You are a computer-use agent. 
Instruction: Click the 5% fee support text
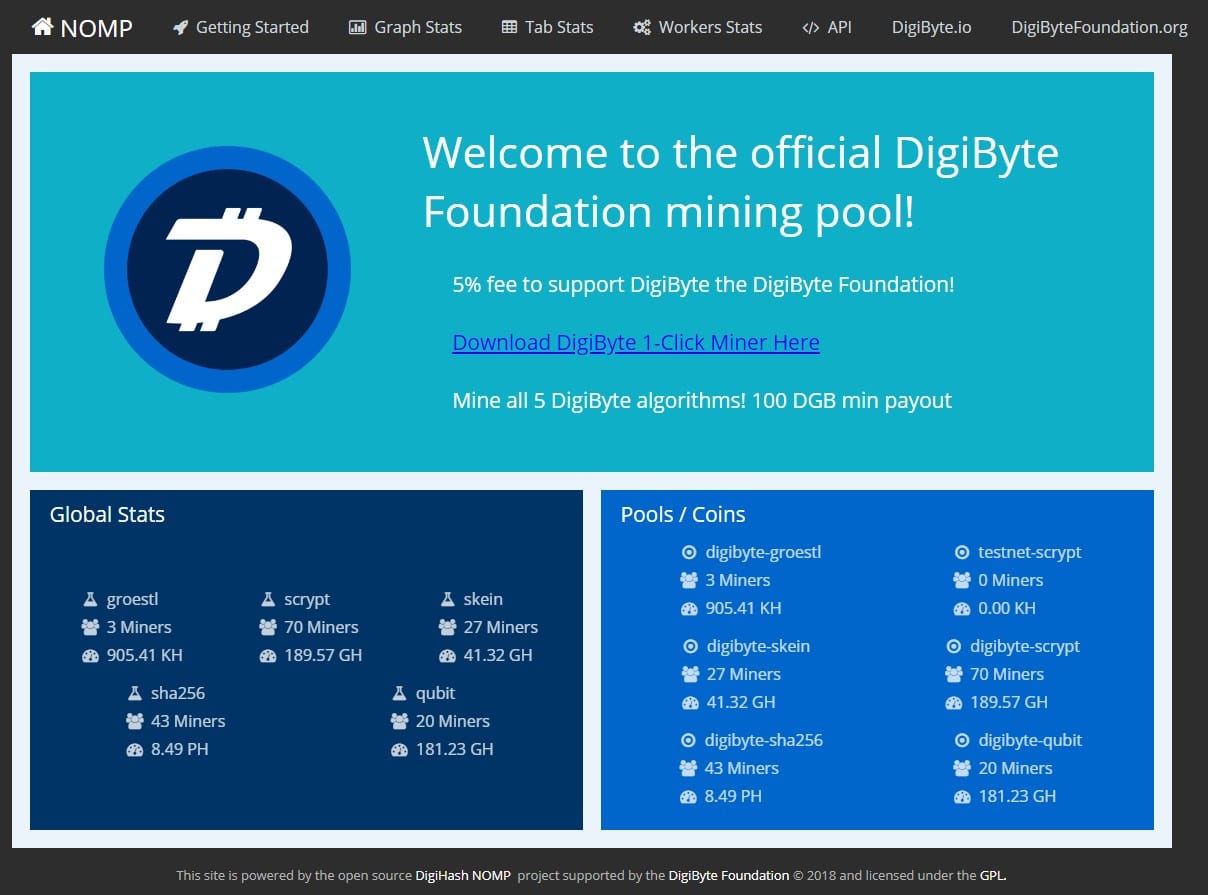[703, 284]
